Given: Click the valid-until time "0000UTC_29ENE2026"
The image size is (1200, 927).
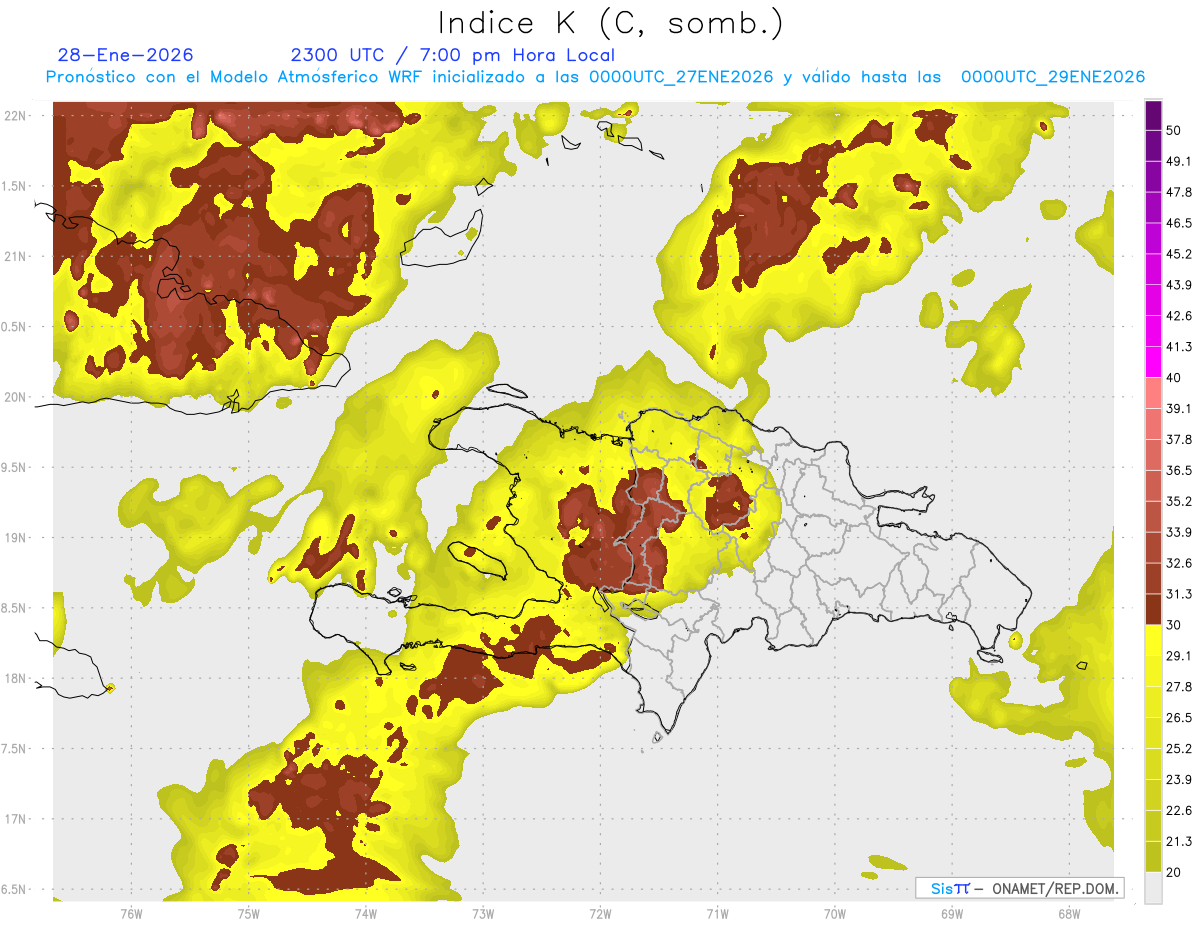Looking at the screenshot, I should 1053,77.
